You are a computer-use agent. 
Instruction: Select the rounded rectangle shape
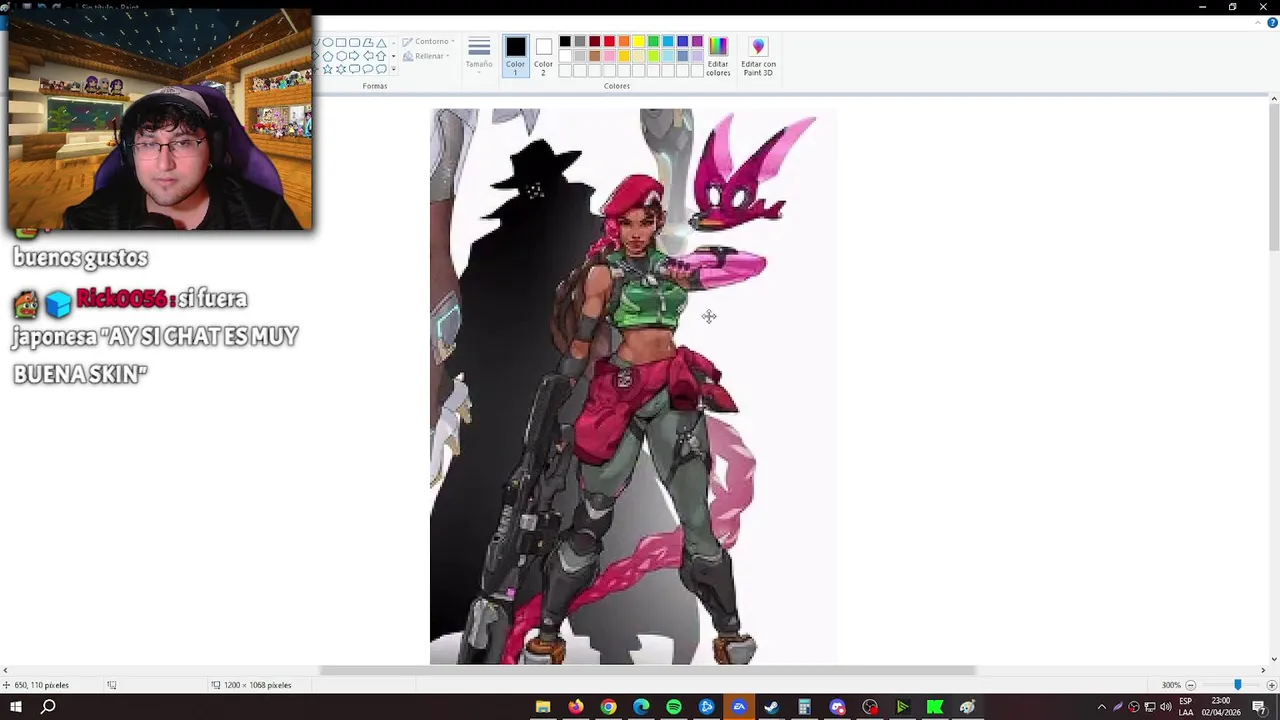tap(354, 42)
